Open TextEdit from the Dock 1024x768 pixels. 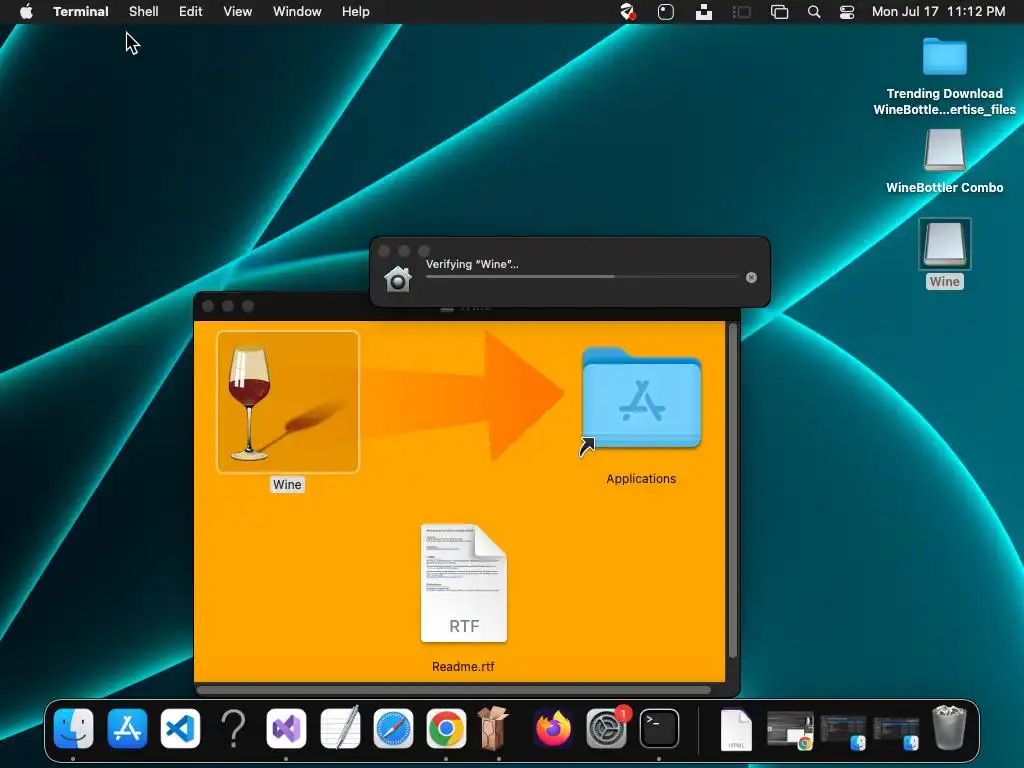coord(340,728)
